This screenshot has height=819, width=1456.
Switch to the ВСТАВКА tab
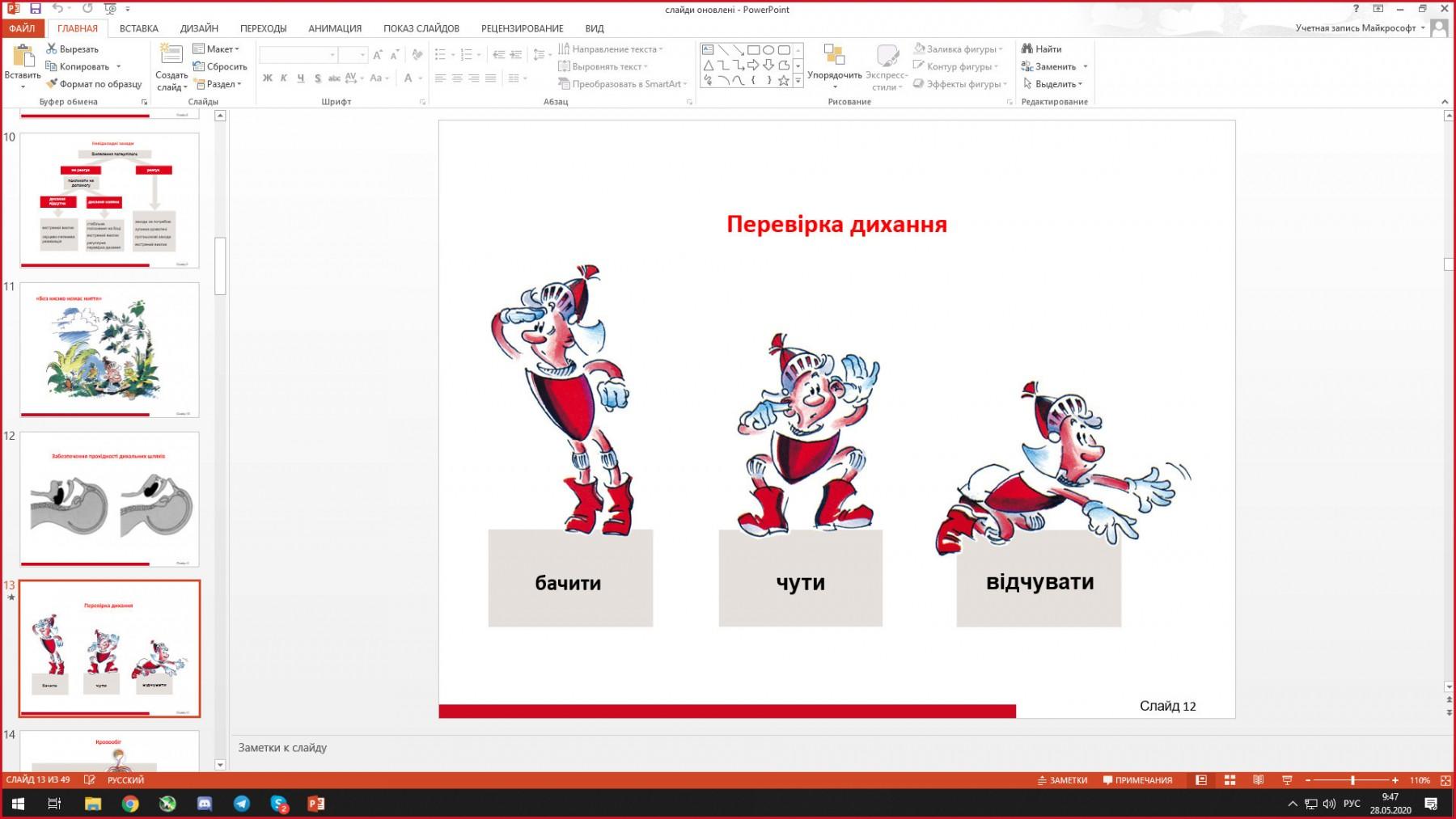[139, 28]
